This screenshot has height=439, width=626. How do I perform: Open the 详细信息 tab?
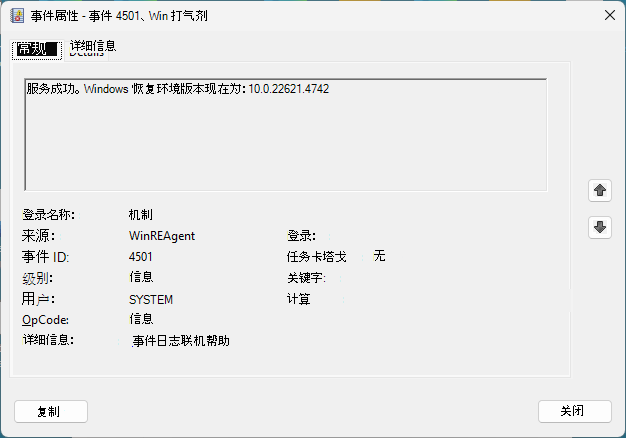pyautogui.click(x=93, y=47)
